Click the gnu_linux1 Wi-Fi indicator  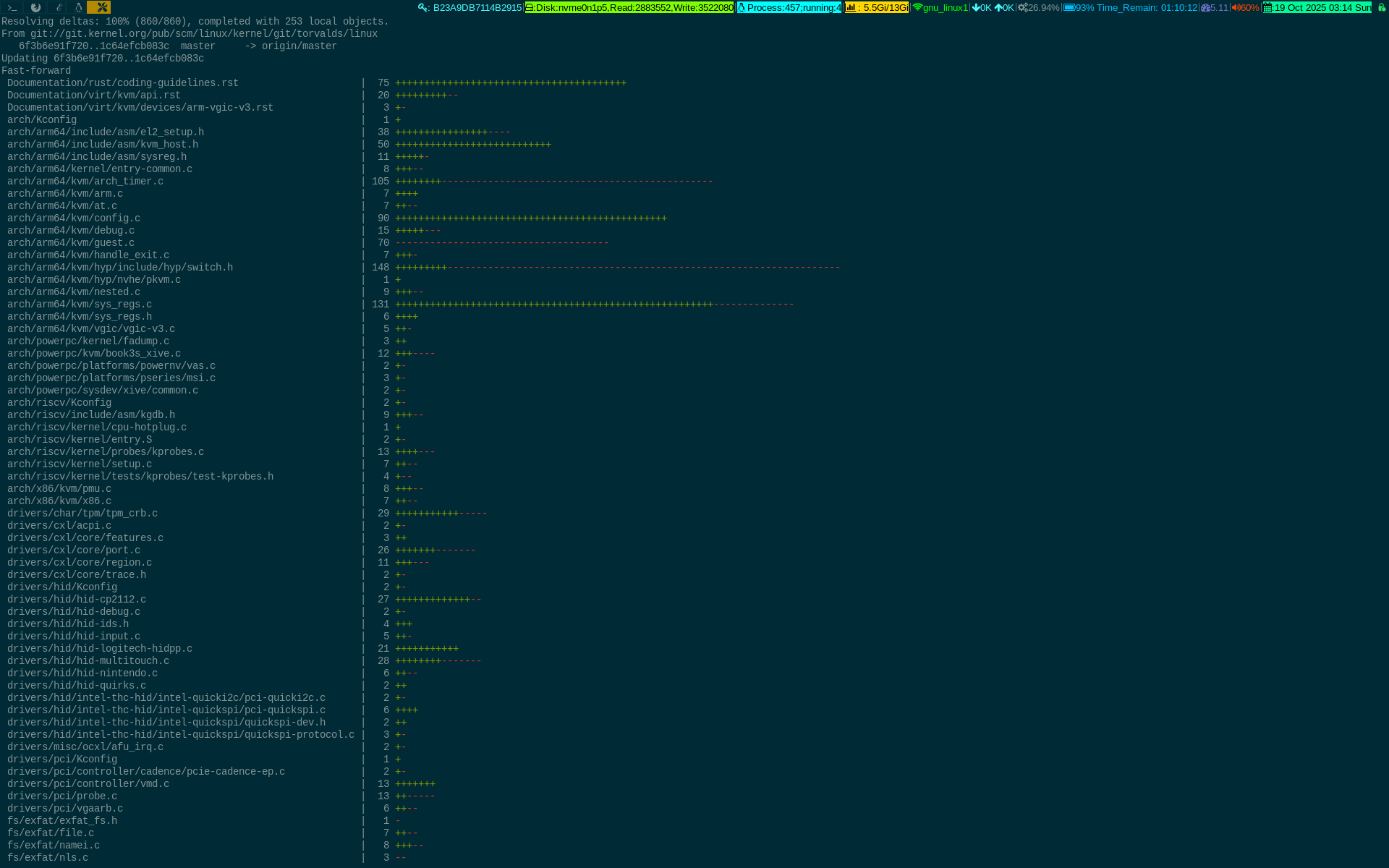coord(940,7)
